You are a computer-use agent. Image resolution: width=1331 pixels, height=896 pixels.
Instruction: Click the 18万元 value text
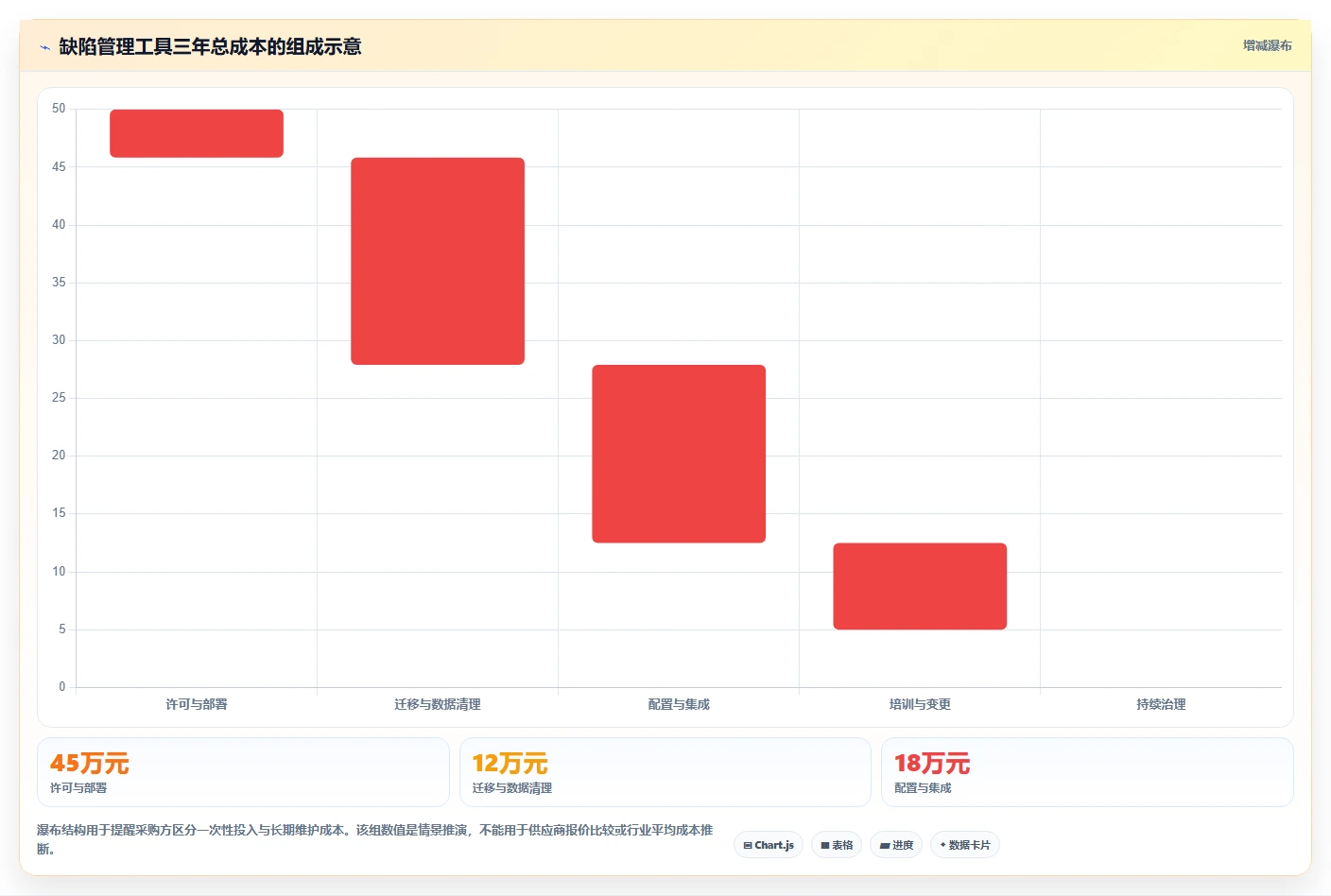[x=932, y=763]
